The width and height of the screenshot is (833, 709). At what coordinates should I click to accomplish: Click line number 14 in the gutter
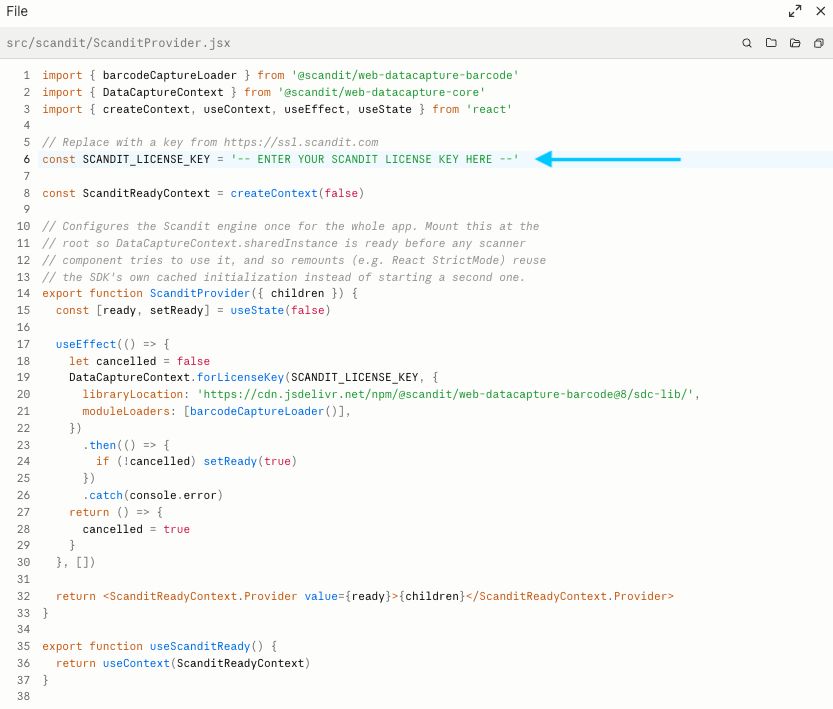click(x=23, y=293)
